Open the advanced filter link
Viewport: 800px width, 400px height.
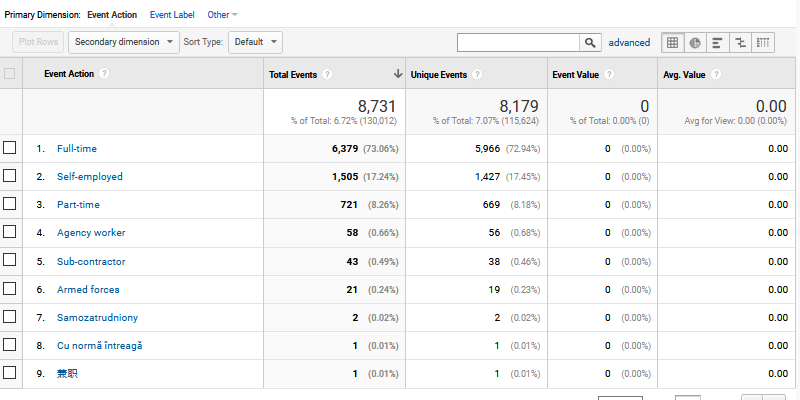629,42
